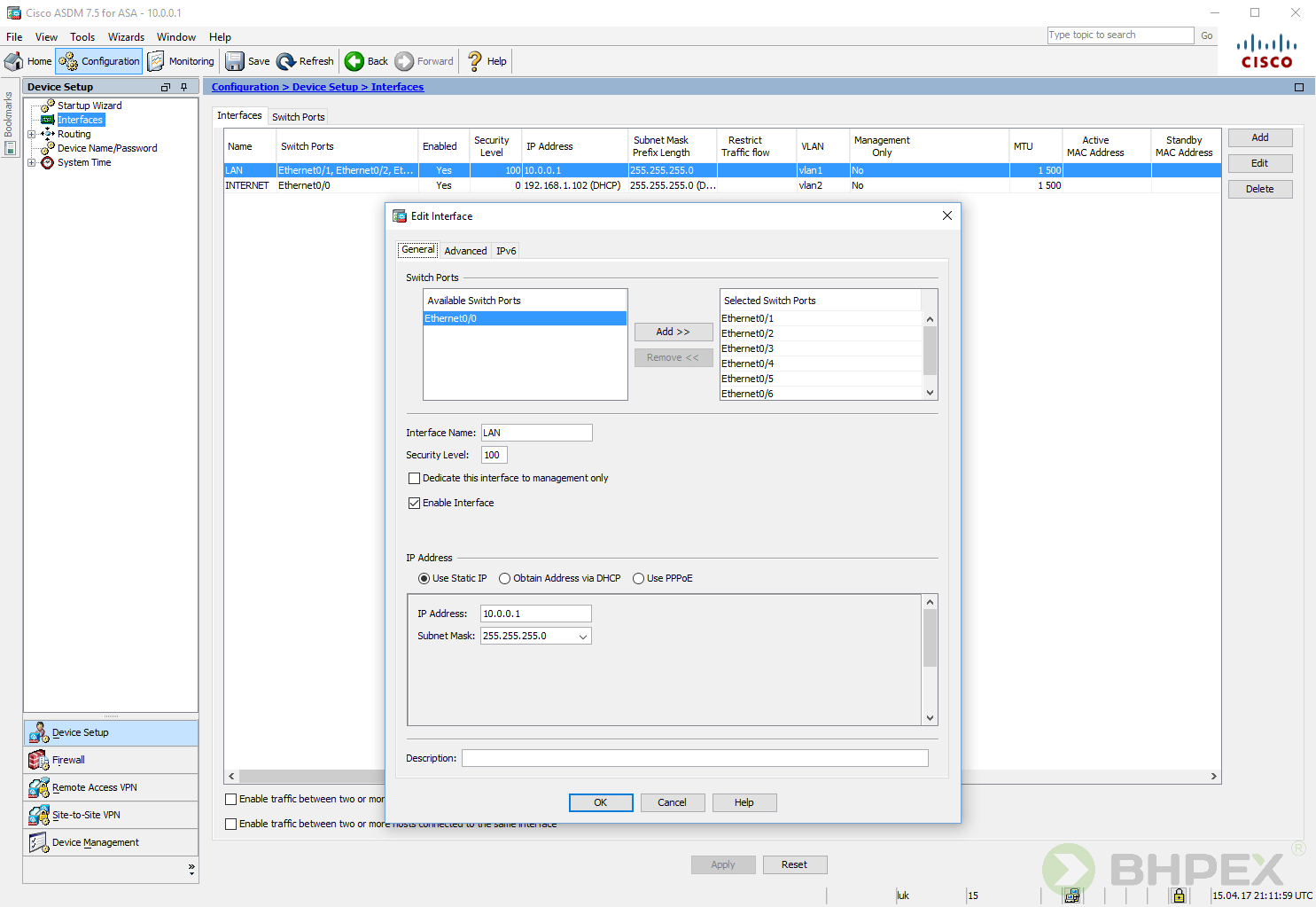Switch to the Advanced tab

[465, 251]
